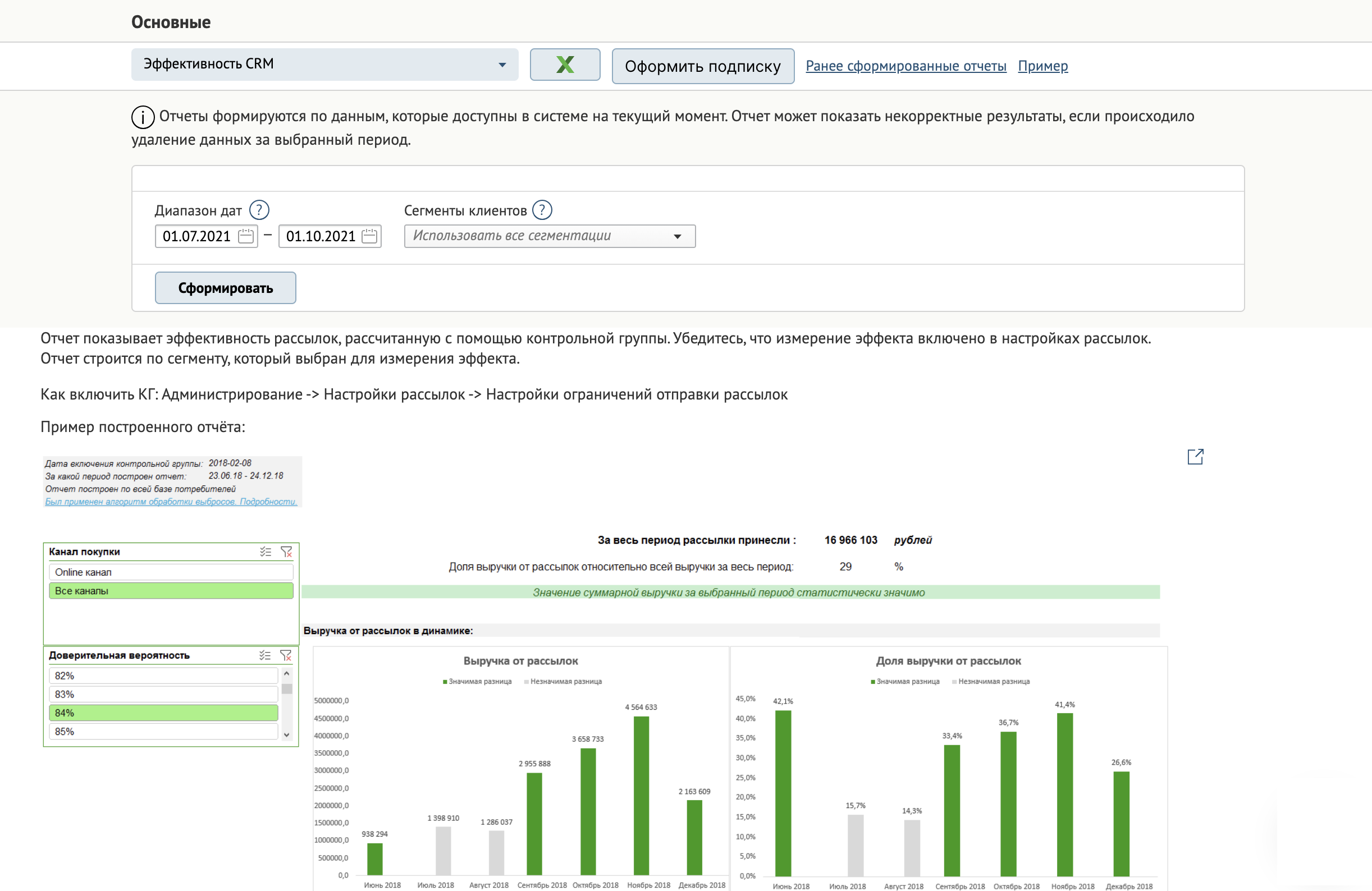Click multi-select icon in Канал покупки slicer

265,552
